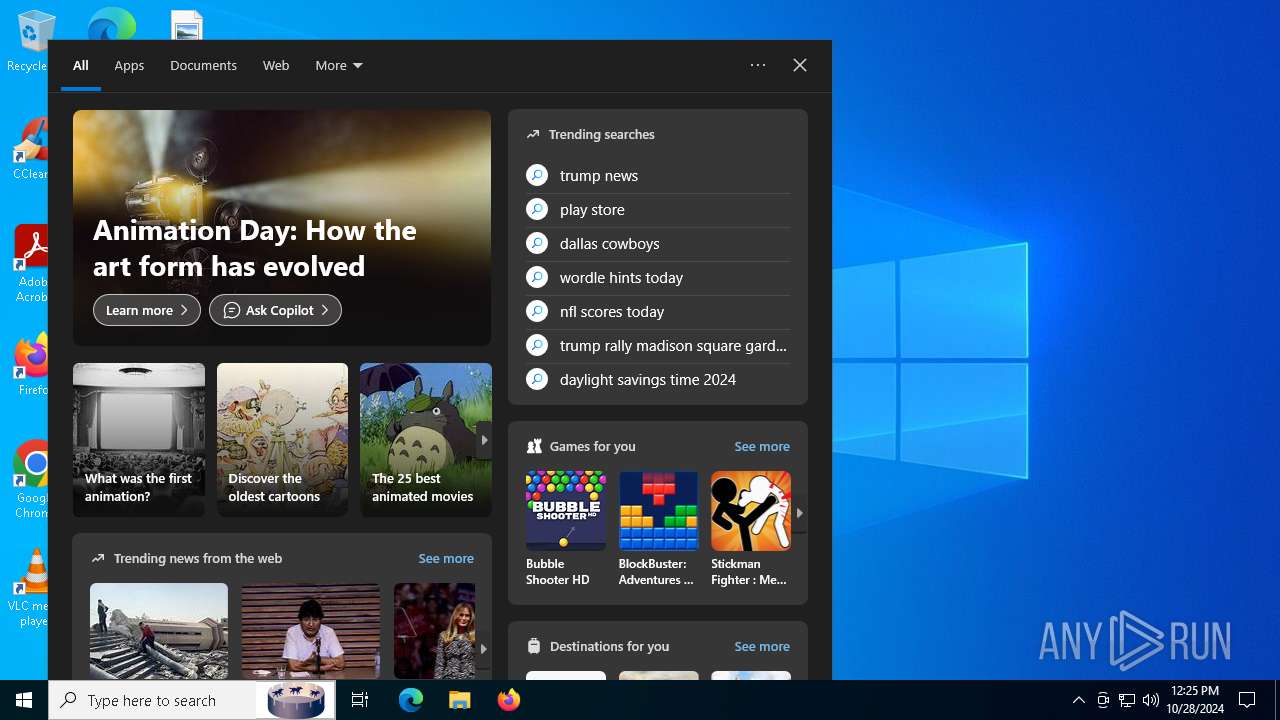1280x720 pixels.
Task: Select the Adobe Acrobat desktop shortcut
Action: click(x=32, y=264)
